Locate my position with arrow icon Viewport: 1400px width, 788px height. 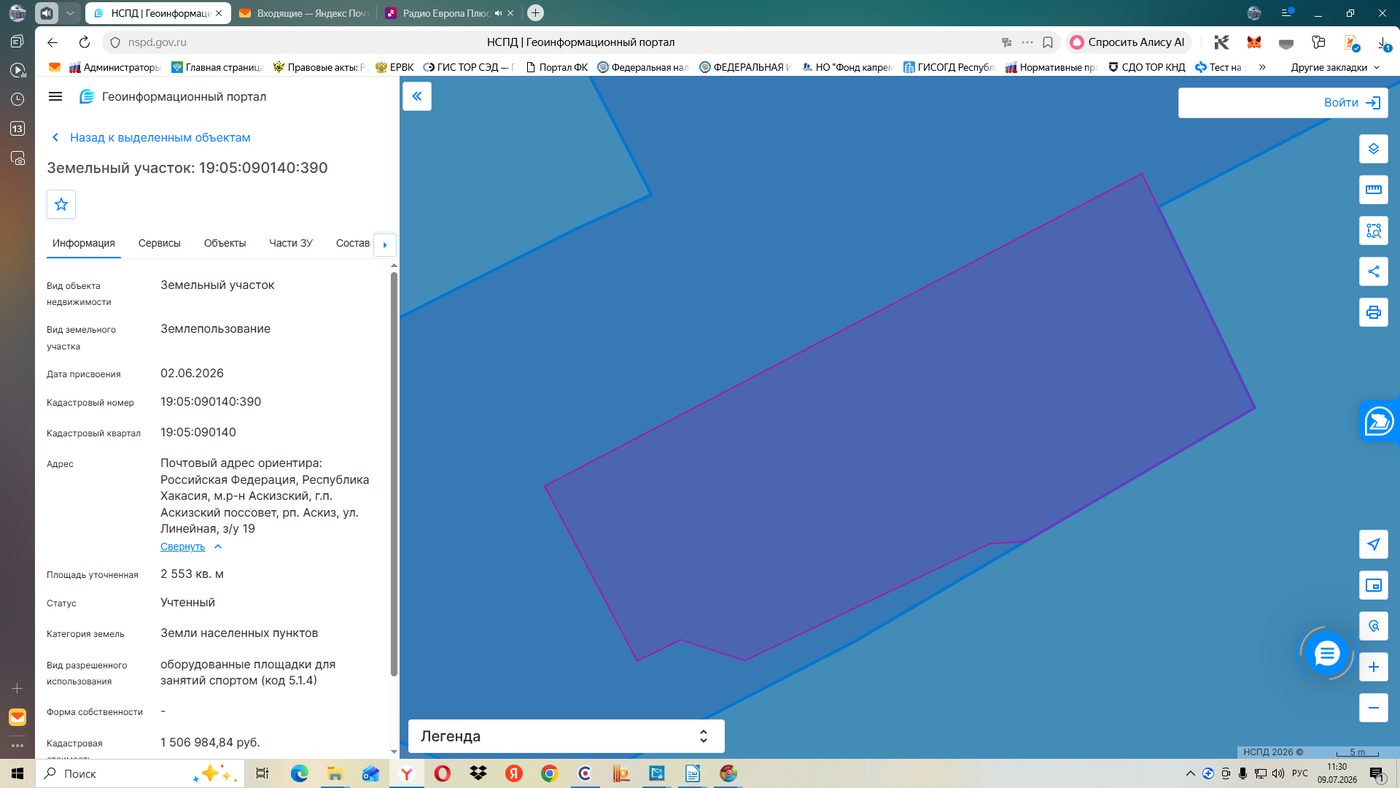click(1373, 544)
